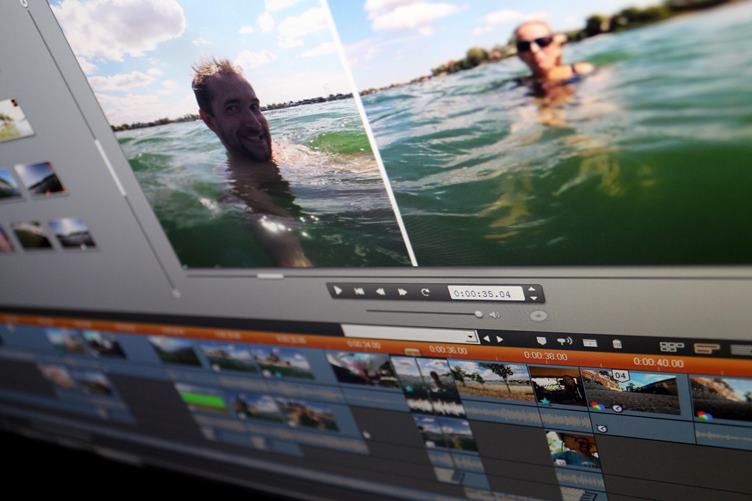Go to the previous marker arrow
This screenshot has width=752, height=501.
click(486, 338)
